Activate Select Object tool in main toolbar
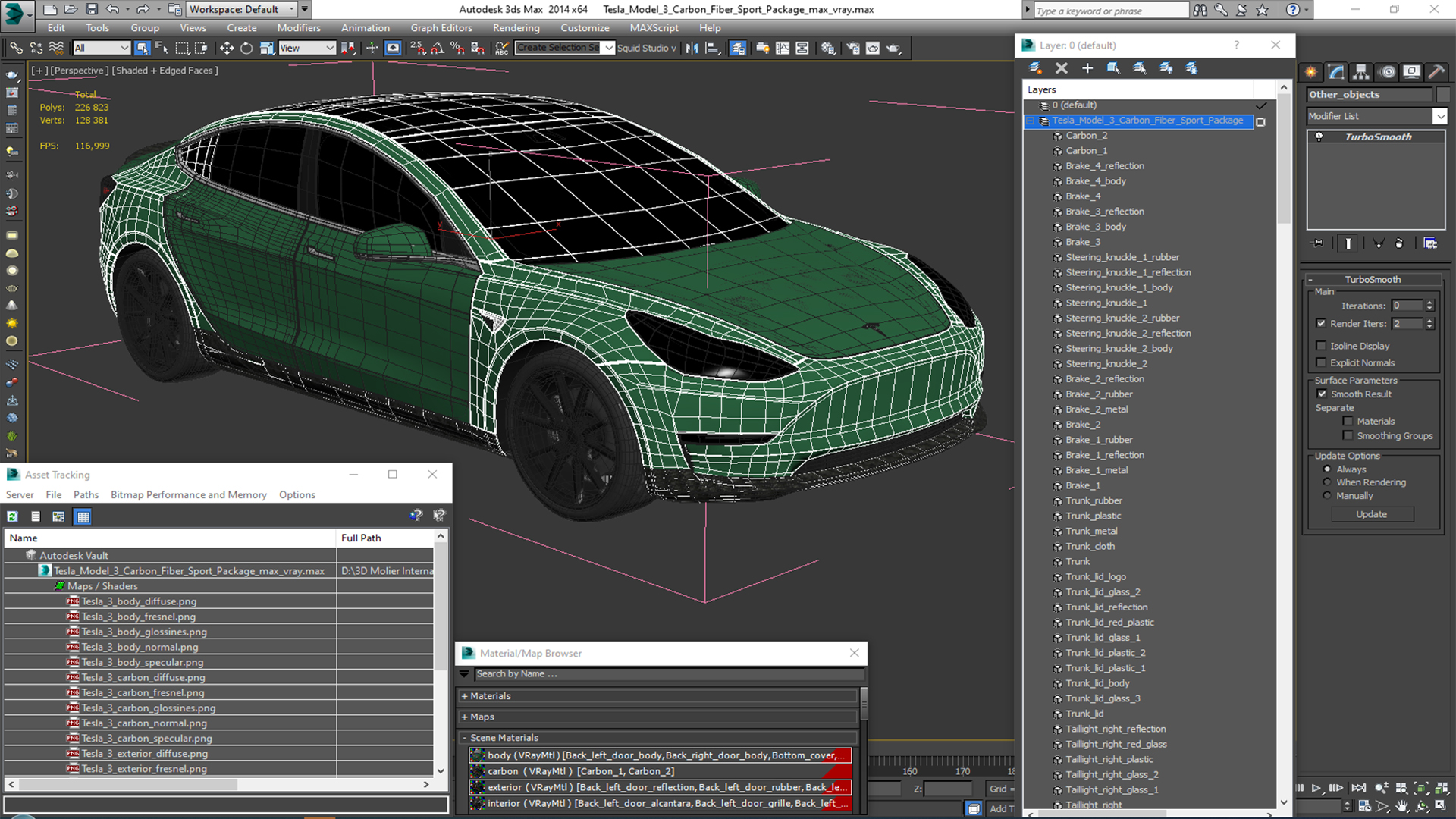 [142, 48]
